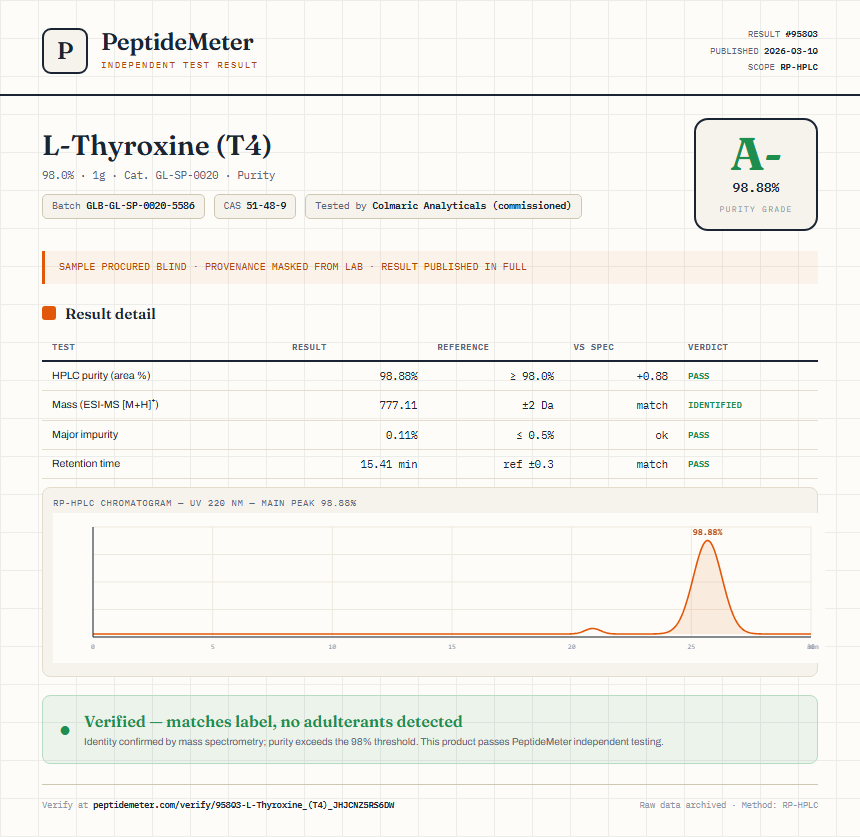Click the 0.11% major impurity result
The height and width of the screenshot is (837, 860).
401,435
